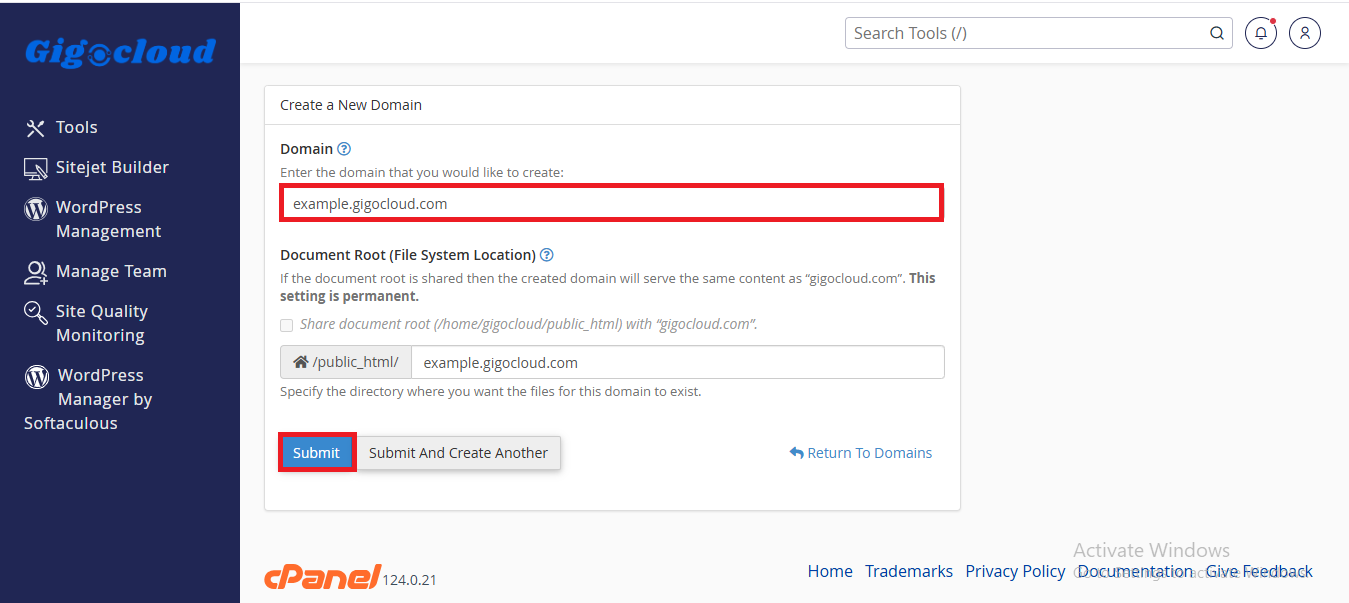The image size is (1349, 603).
Task: Click the Site Quality Monitoring magnifier icon
Action: coord(36,313)
